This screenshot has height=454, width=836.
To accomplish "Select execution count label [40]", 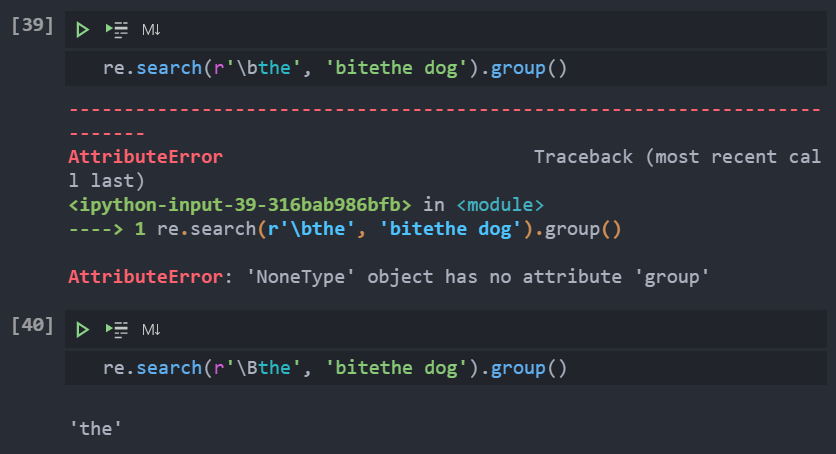I will pos(33,325).
